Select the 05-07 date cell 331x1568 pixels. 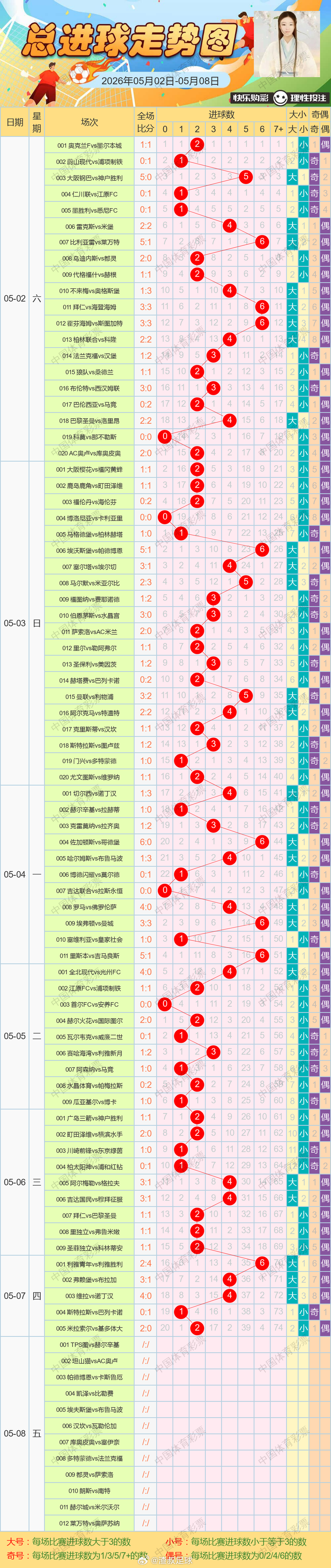point(15,1296)
